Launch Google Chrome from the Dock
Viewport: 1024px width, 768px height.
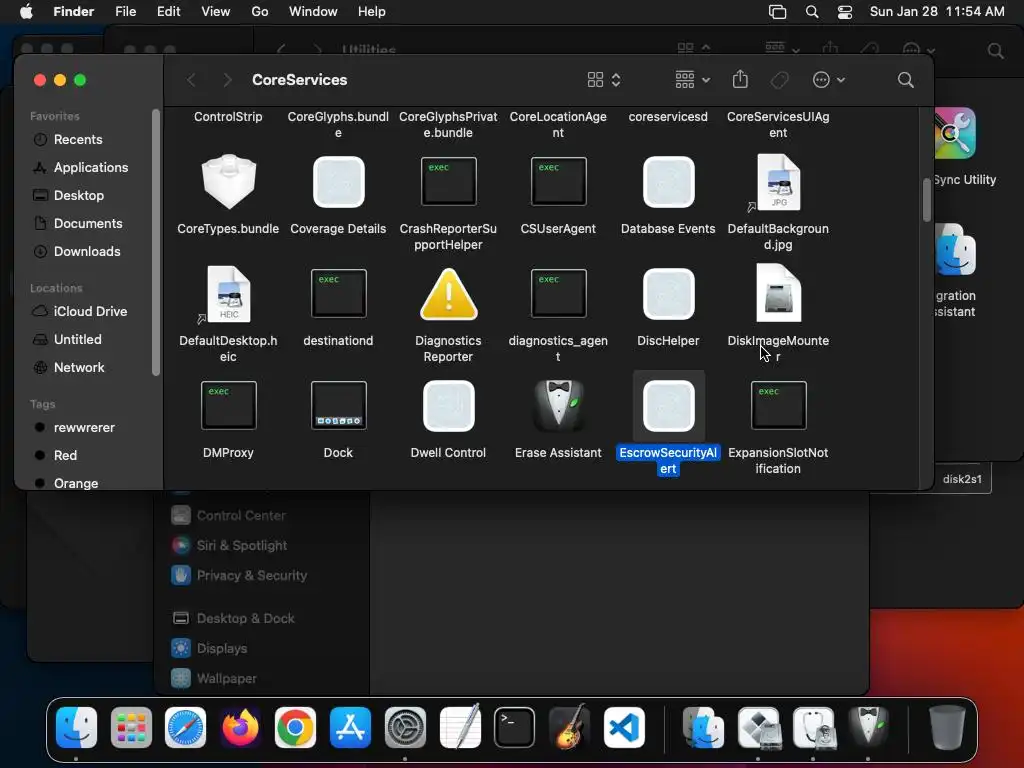pos(295,727)
